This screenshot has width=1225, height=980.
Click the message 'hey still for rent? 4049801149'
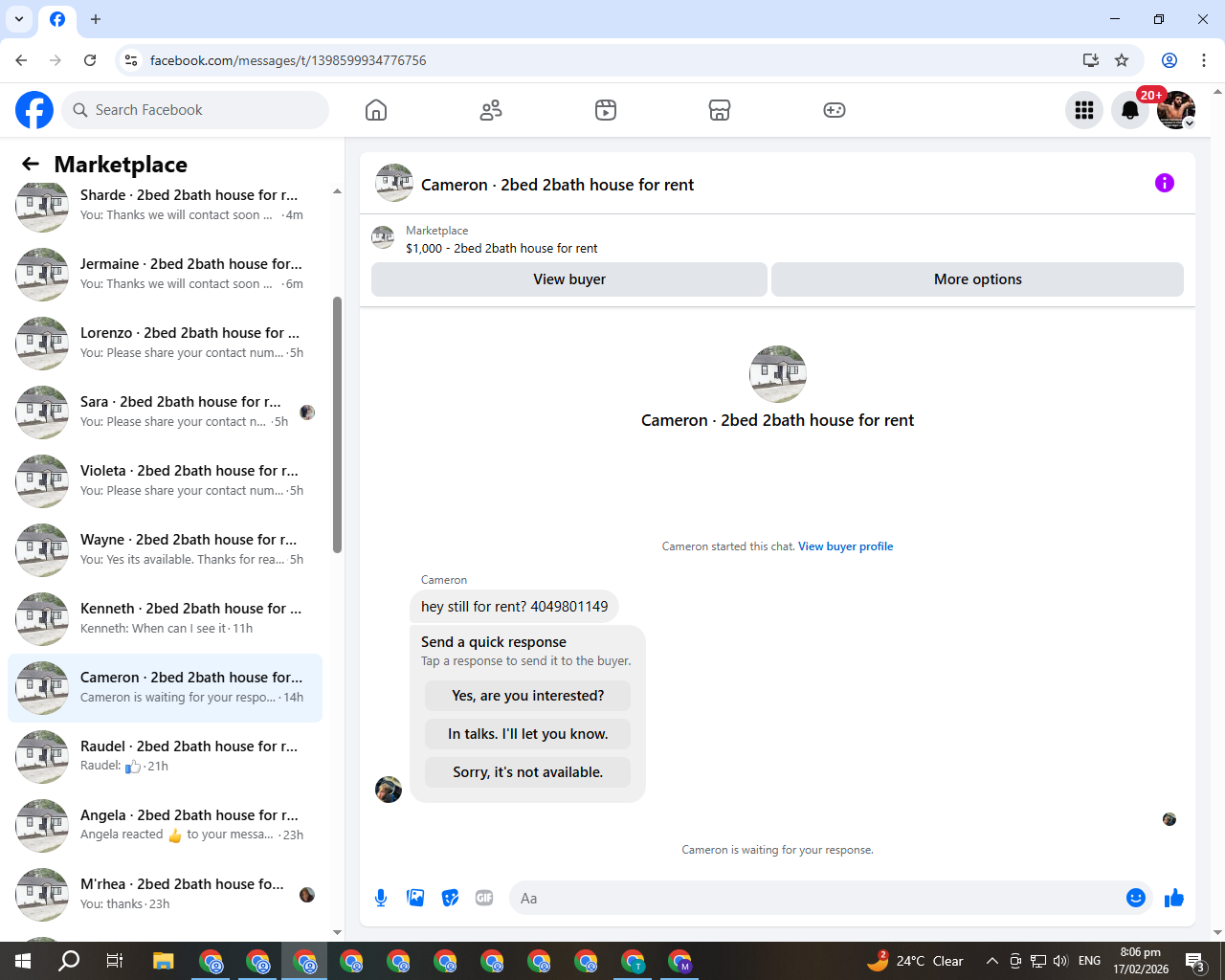click(x=515, y=607)
